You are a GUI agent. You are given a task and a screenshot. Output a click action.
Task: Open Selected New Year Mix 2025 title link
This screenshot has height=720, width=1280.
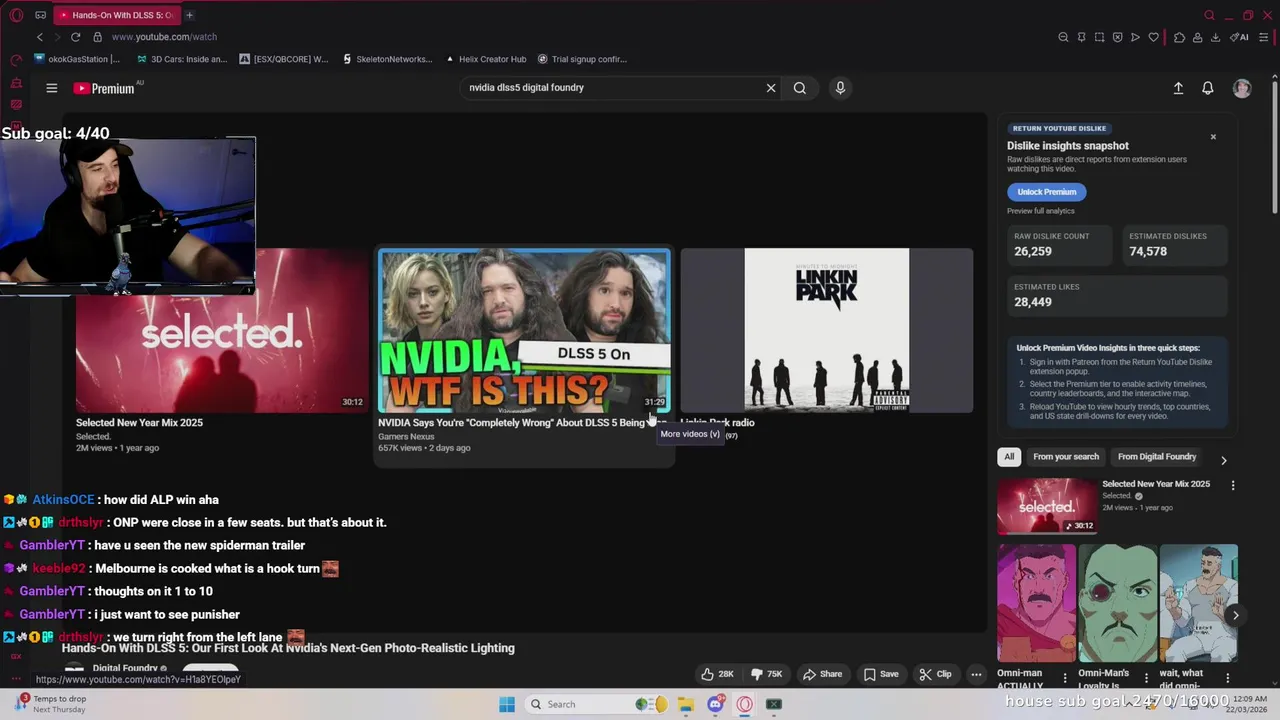139,423
